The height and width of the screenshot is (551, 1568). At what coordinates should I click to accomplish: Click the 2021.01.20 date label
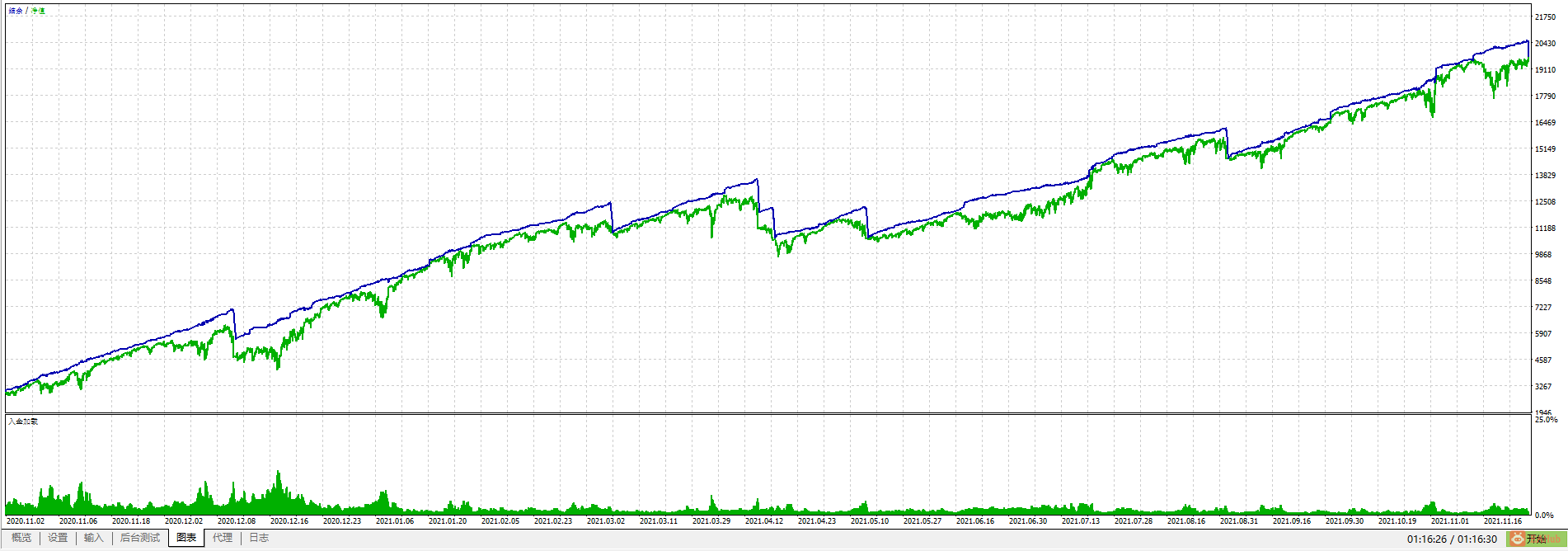pos(448,520)
